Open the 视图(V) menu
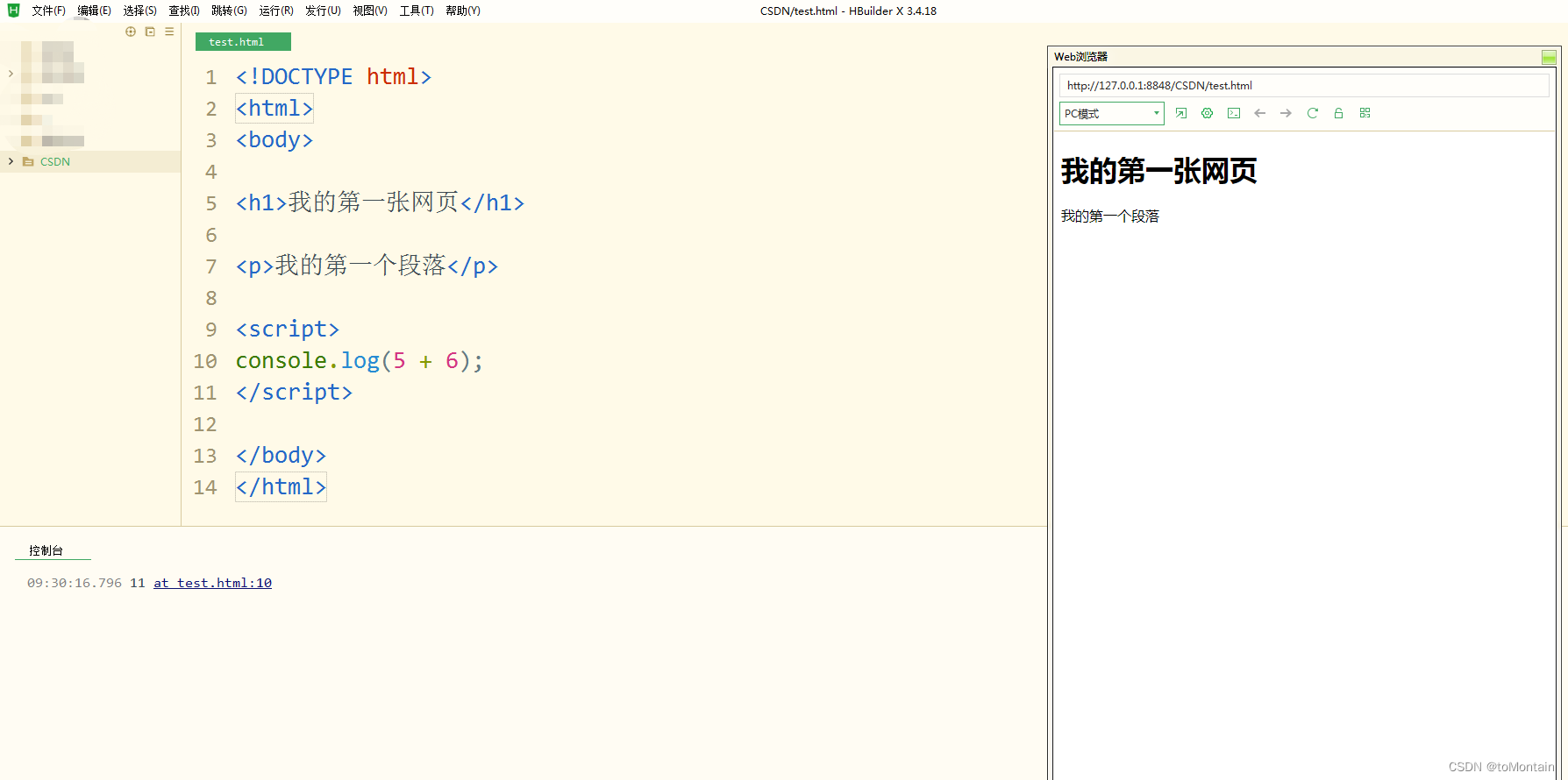This screenshot has height=780, width=1568. (x=370, y=11)
